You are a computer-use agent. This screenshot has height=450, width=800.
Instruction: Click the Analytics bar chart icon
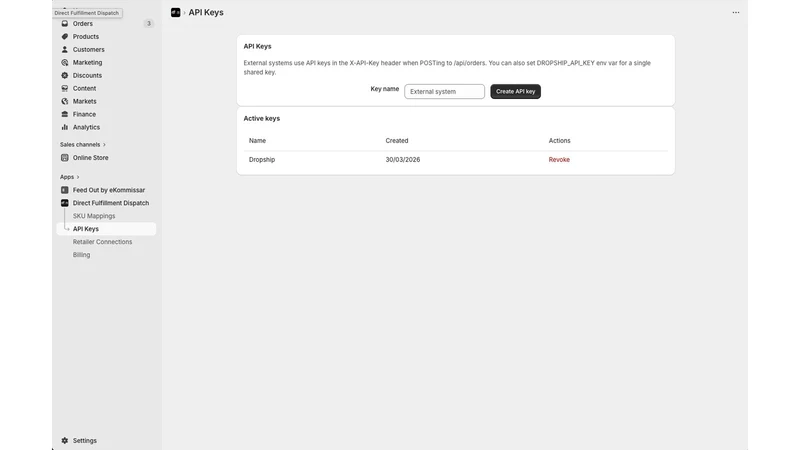click(65, 127)
